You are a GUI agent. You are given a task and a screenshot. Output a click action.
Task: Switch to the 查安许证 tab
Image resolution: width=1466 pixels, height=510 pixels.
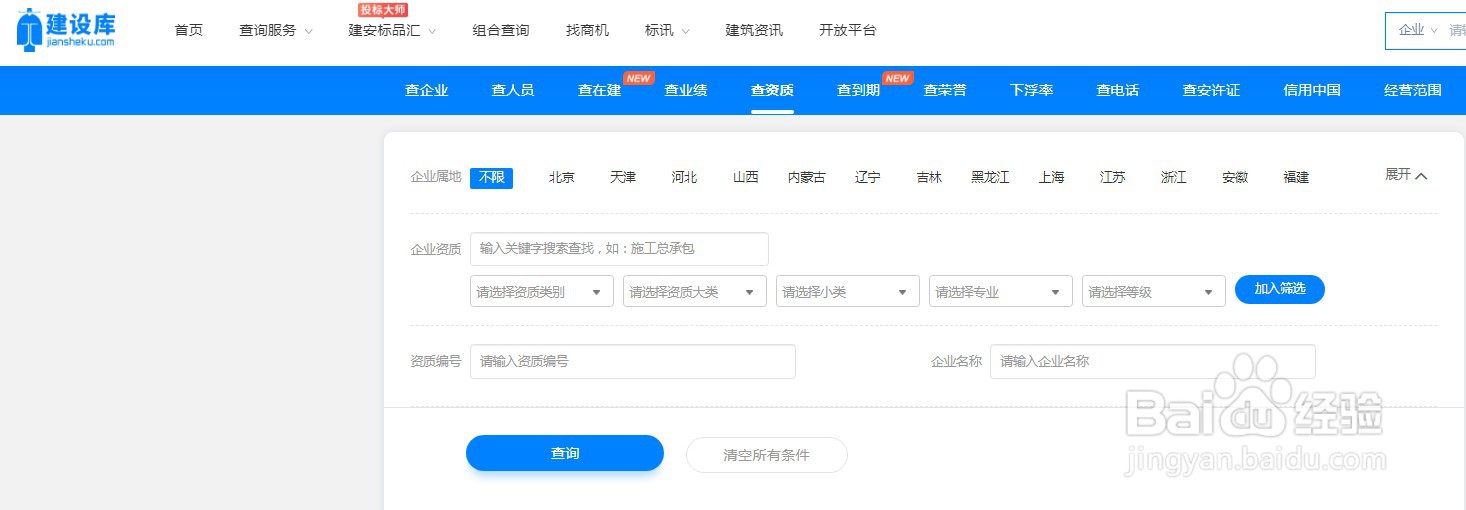point(1211,90)
